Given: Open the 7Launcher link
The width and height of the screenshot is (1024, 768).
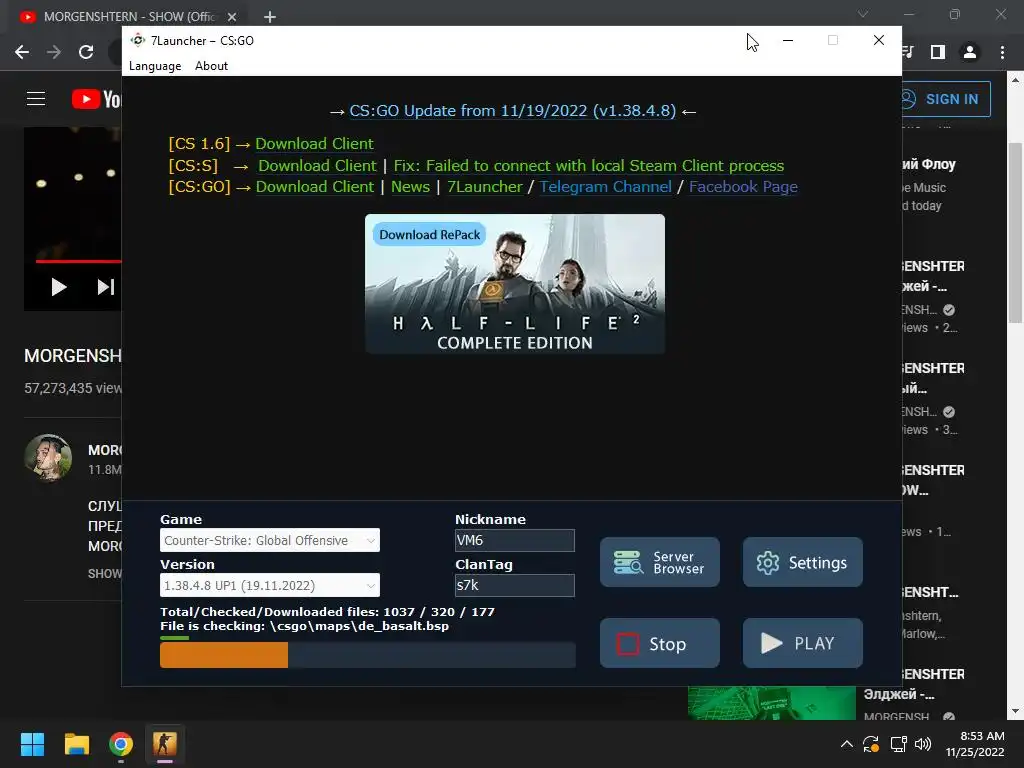Looking at the screenshot, I should pos(485,187).
